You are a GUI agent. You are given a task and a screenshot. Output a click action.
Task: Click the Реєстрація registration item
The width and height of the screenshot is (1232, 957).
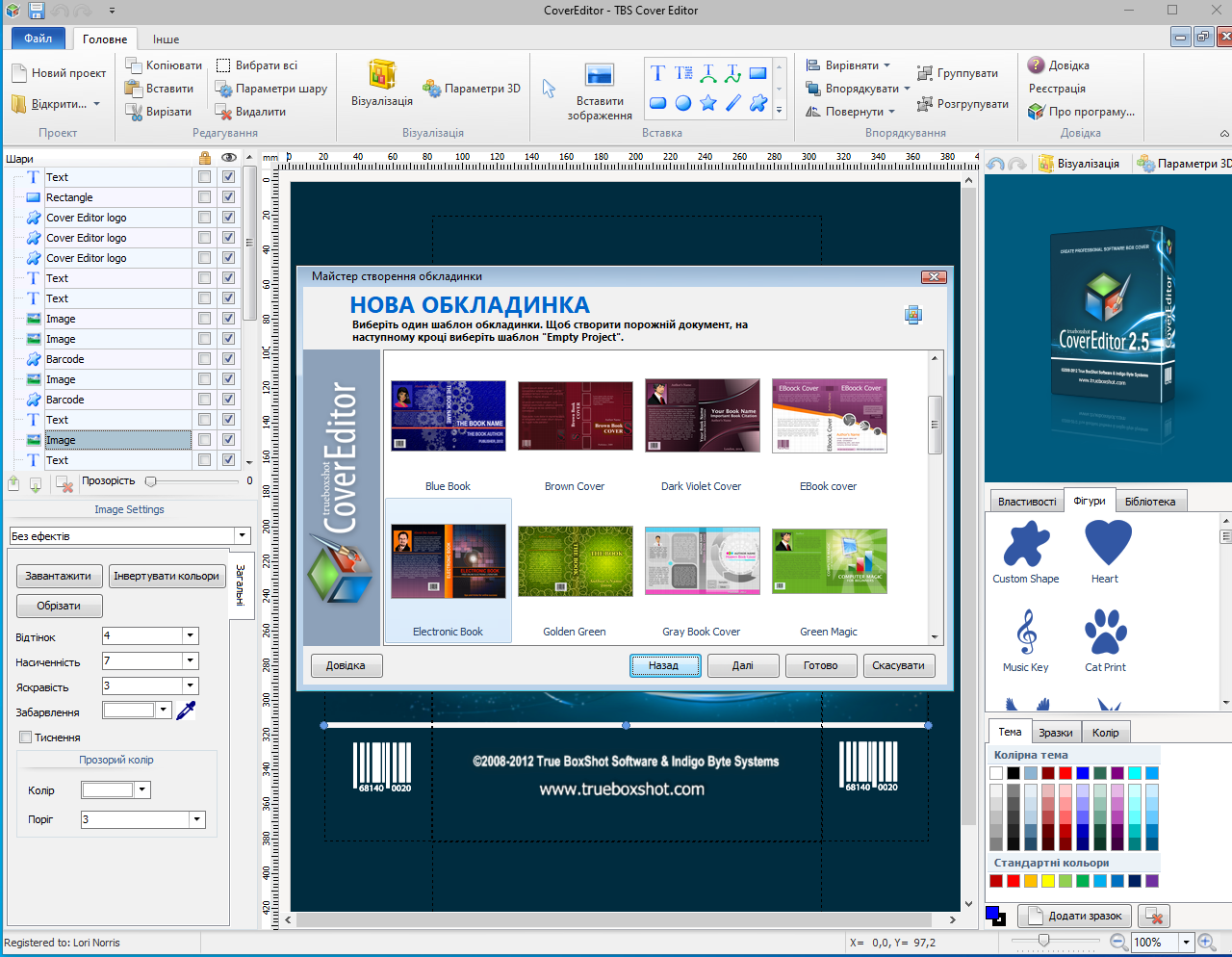[x=1057, y=89]
